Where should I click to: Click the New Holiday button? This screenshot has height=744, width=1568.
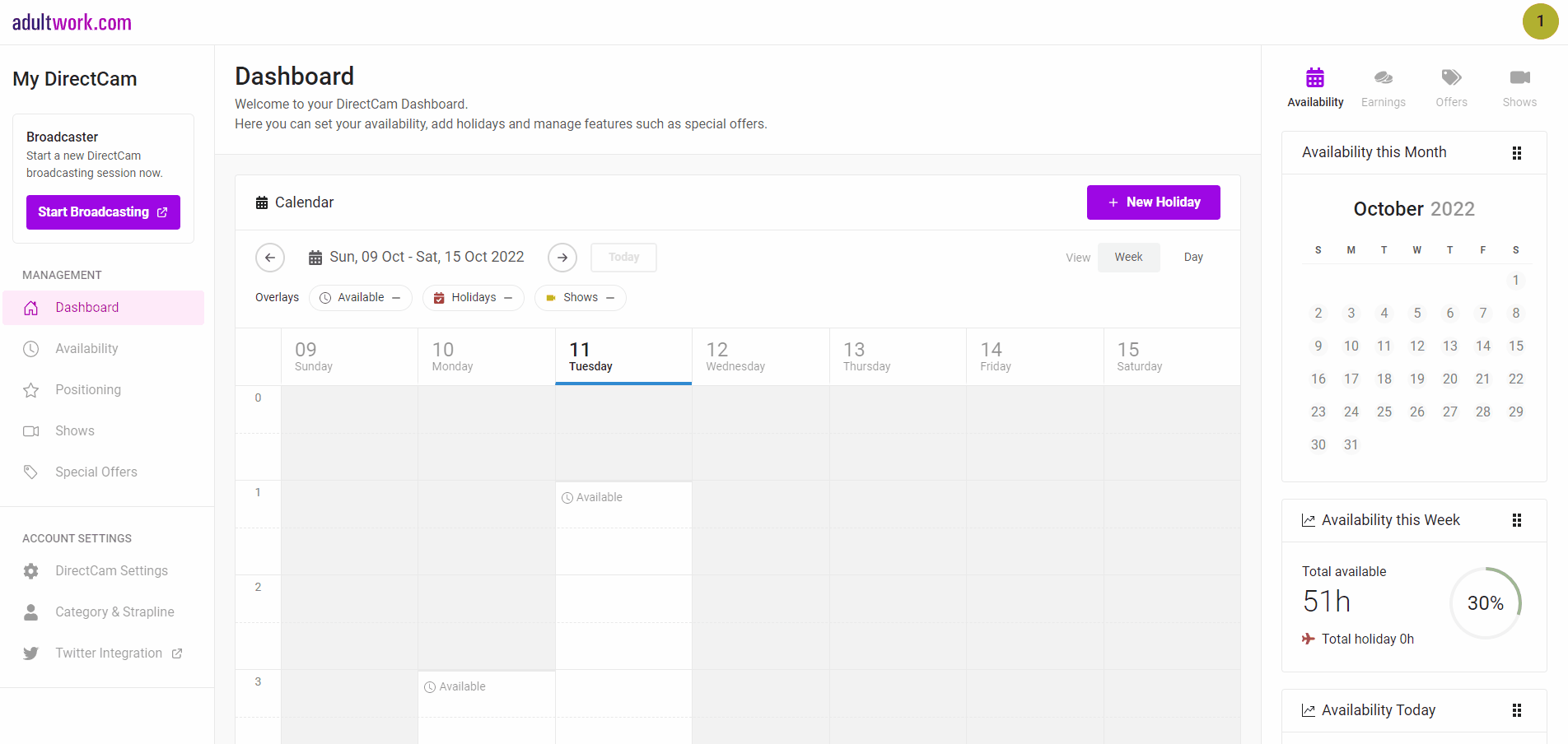(1153, 202)
